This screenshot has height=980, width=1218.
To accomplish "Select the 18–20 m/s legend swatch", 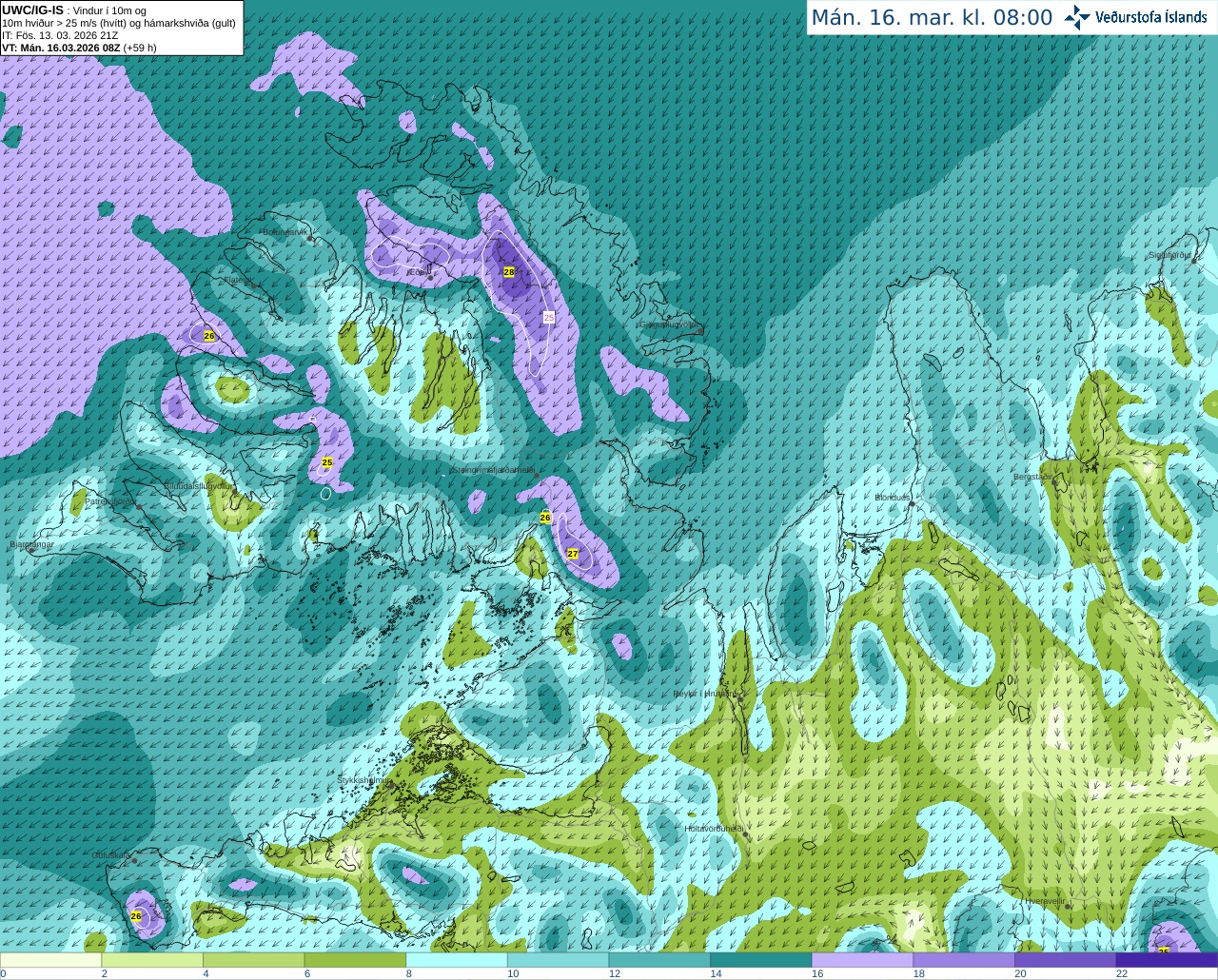I will pos(964,960).
